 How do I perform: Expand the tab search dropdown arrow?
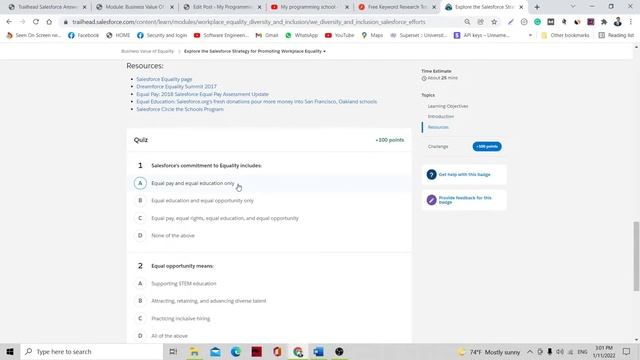click(573, 7)
